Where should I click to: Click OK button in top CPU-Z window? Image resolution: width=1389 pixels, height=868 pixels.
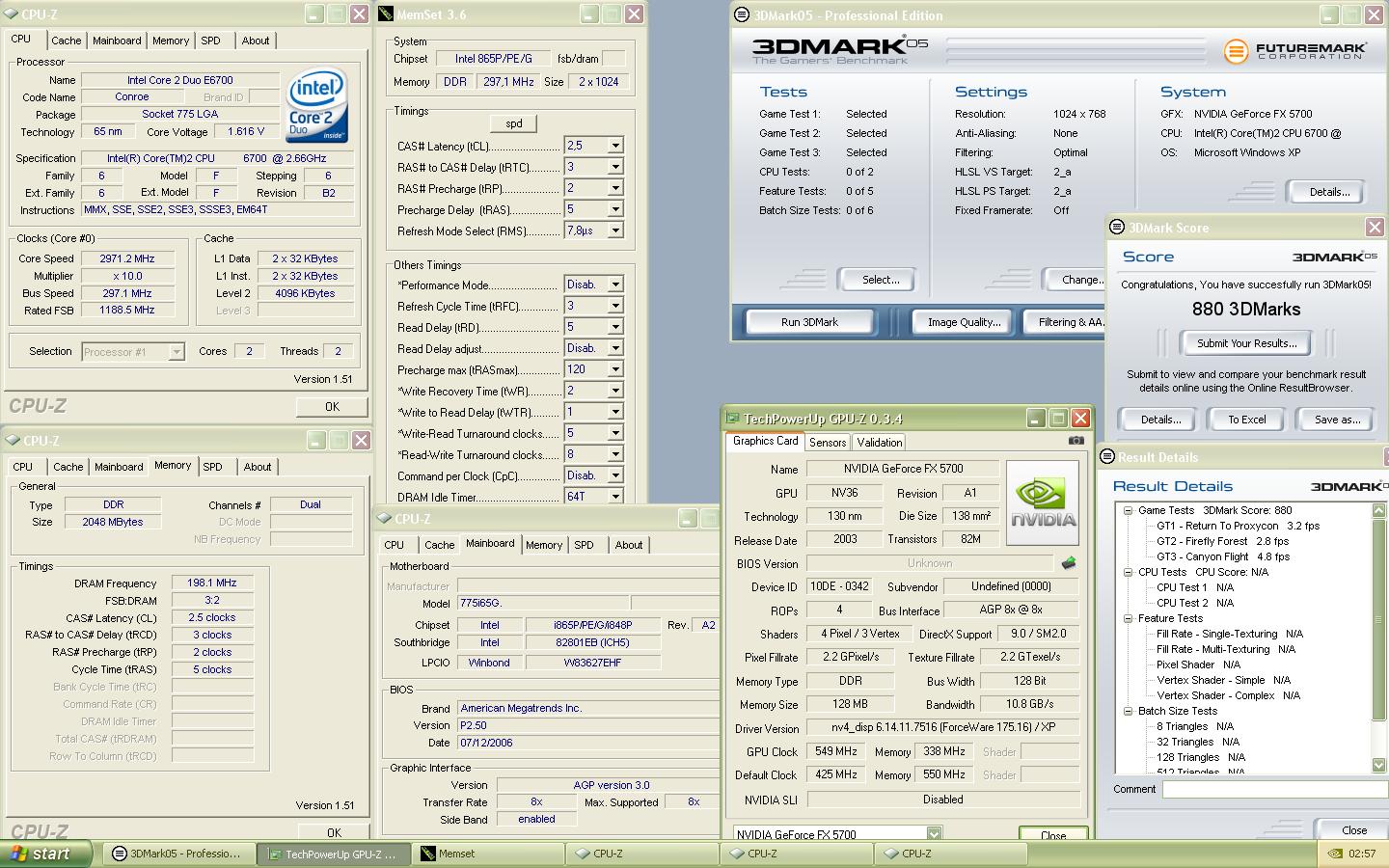click(x=332, y=406)
